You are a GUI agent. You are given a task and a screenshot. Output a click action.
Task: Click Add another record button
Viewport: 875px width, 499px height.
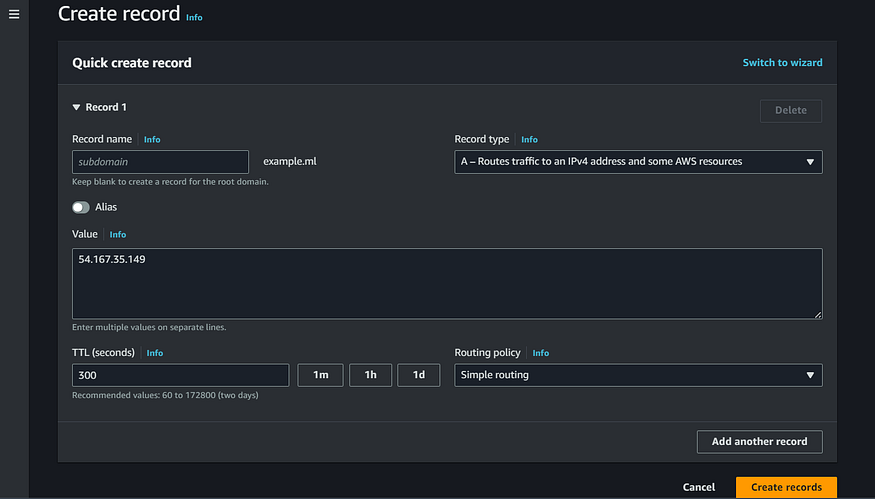pyautogui.click(x=759, y=442)
